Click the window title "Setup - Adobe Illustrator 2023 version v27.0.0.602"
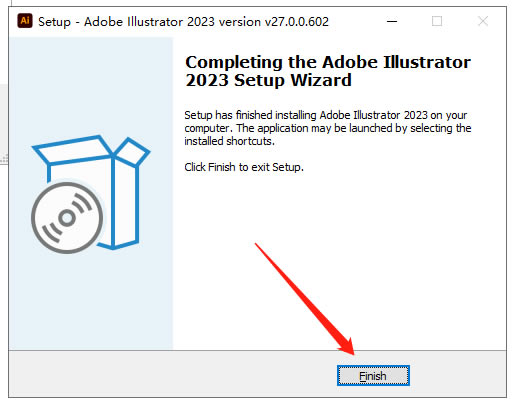The width and height of the screenshot is (531, 406). (x=183, y=22)
